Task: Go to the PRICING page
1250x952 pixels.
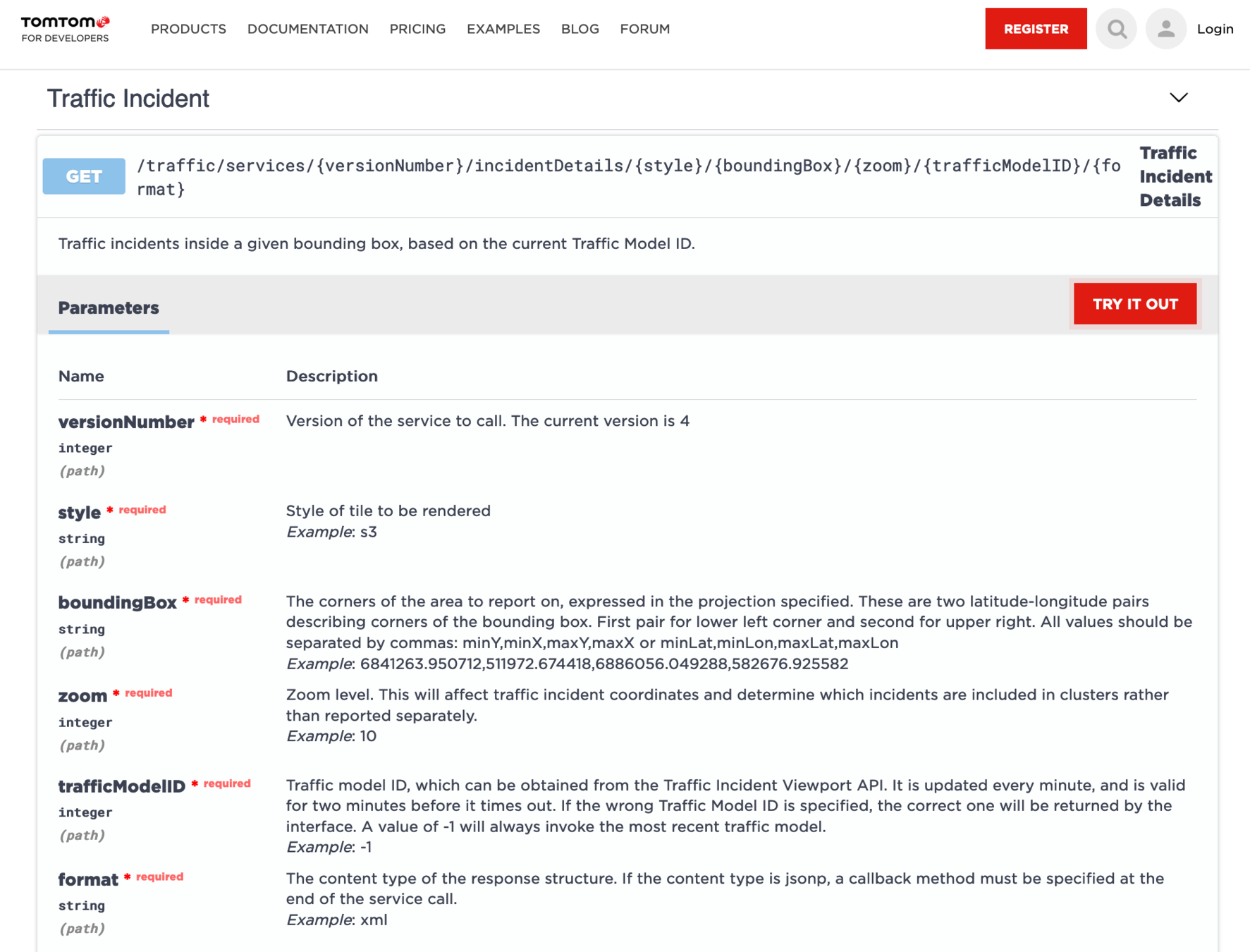Action: click(417, 29)
